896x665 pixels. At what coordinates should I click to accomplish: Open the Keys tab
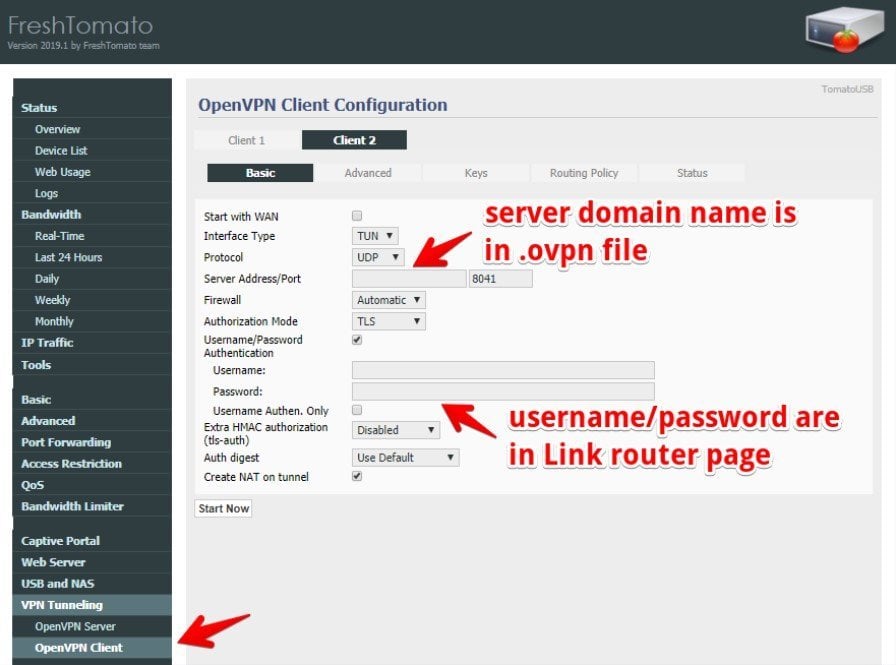476,173
